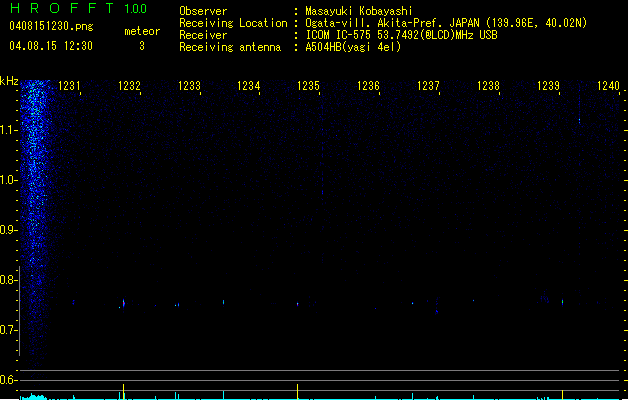Click the HROFFT 1.0.0 title text

click(79, 8)
